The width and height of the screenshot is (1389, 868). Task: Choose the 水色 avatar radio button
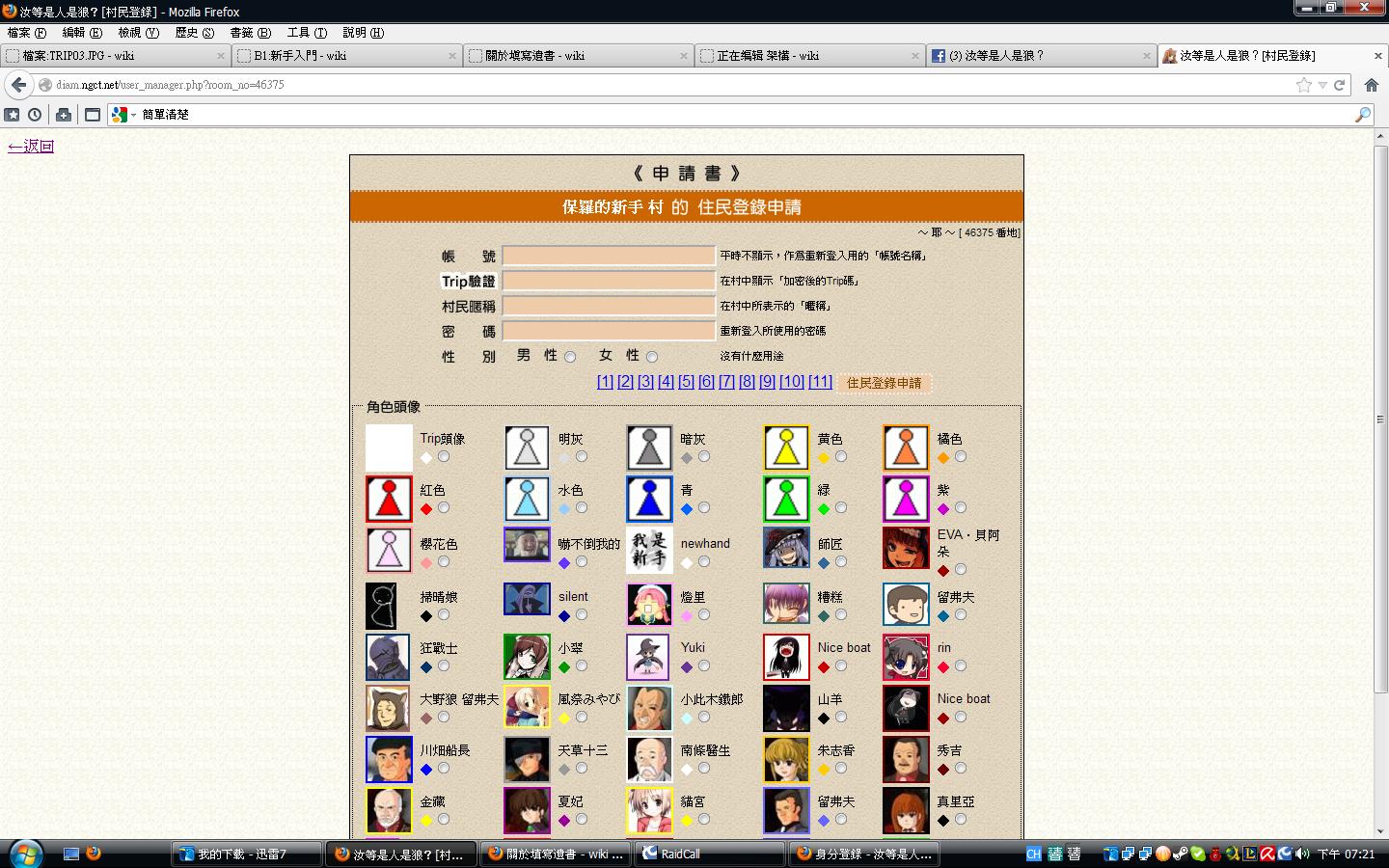(x=582, y=507)
